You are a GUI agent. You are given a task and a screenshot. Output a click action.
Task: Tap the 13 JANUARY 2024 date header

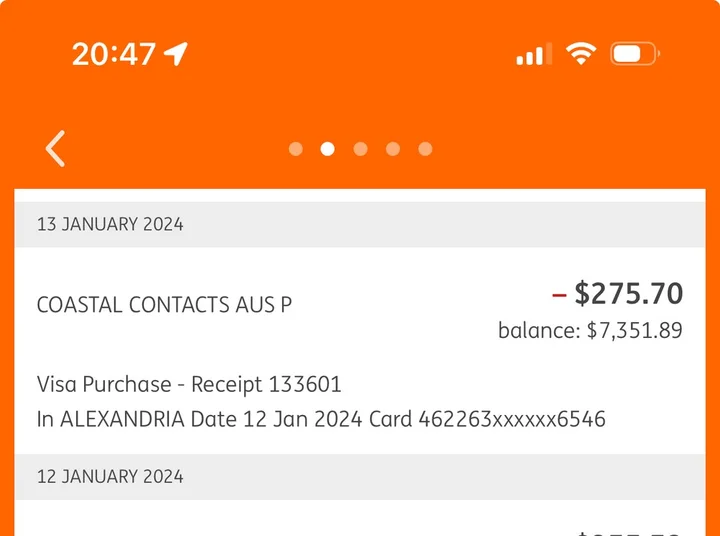click(360, 224)
